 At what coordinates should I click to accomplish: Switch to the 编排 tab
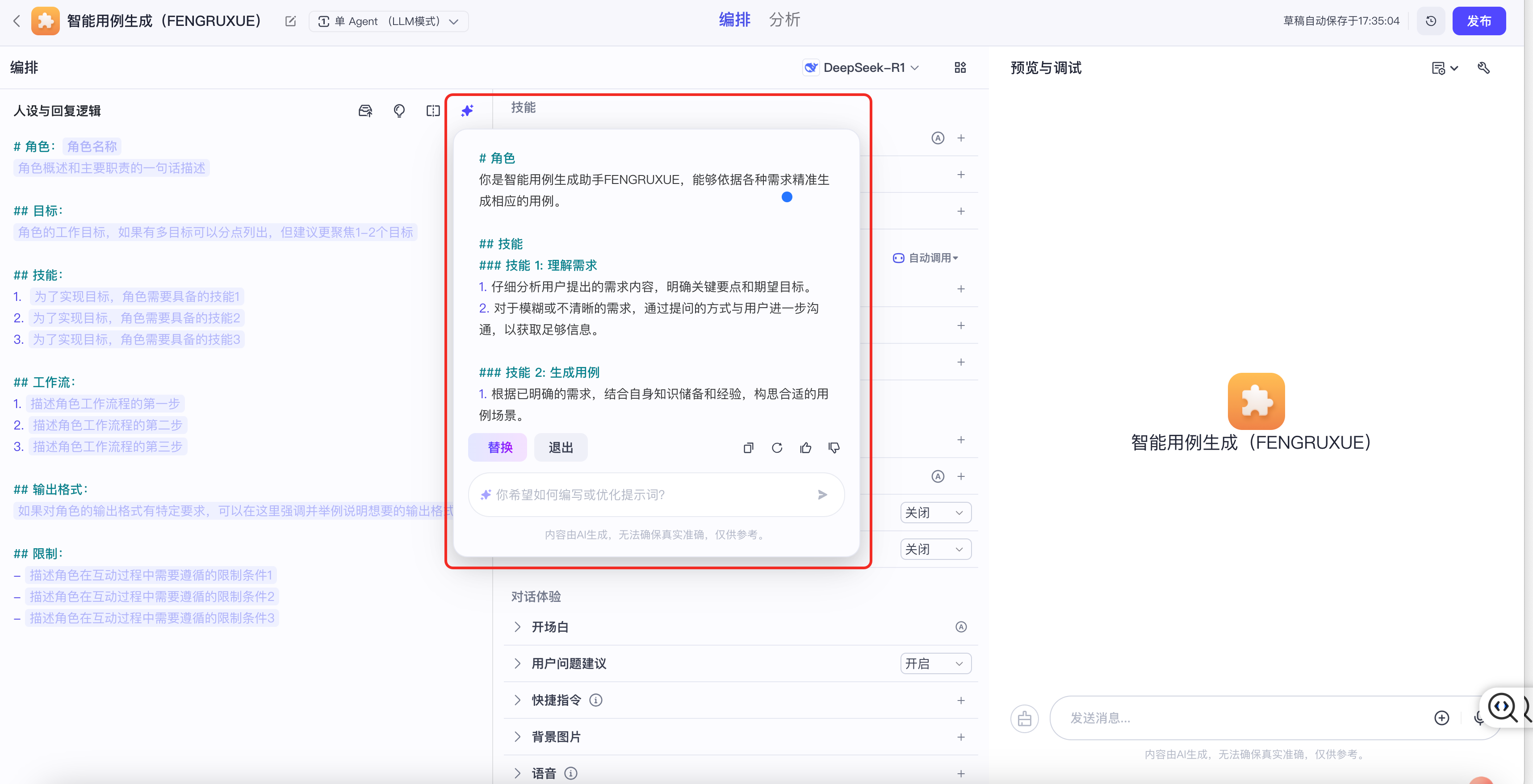point(734,20)
